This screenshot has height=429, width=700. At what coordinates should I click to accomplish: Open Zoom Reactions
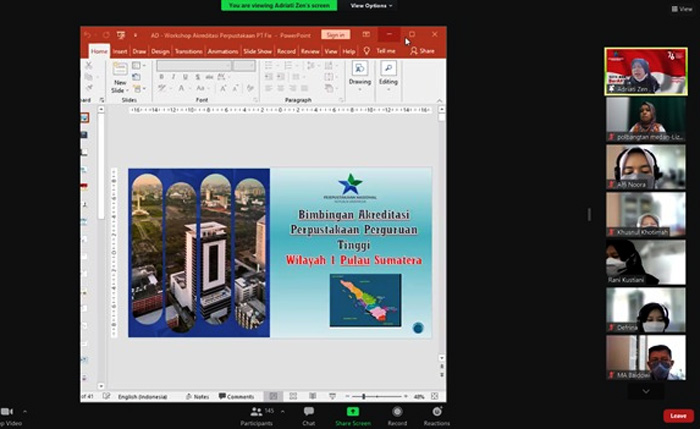[x=437, y=416]
